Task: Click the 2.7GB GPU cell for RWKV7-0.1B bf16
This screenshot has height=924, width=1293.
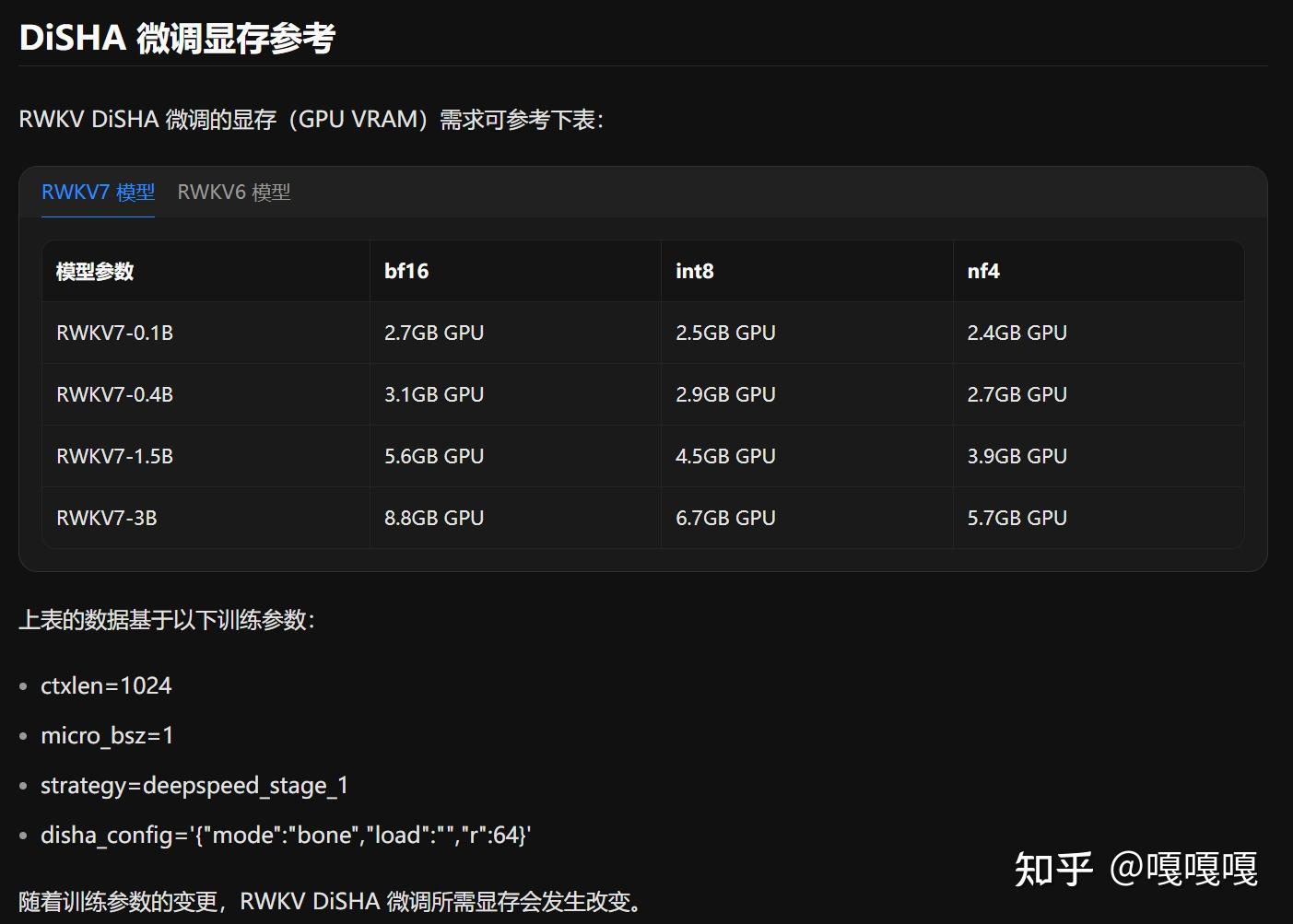Action: click(x=434, y=333)
